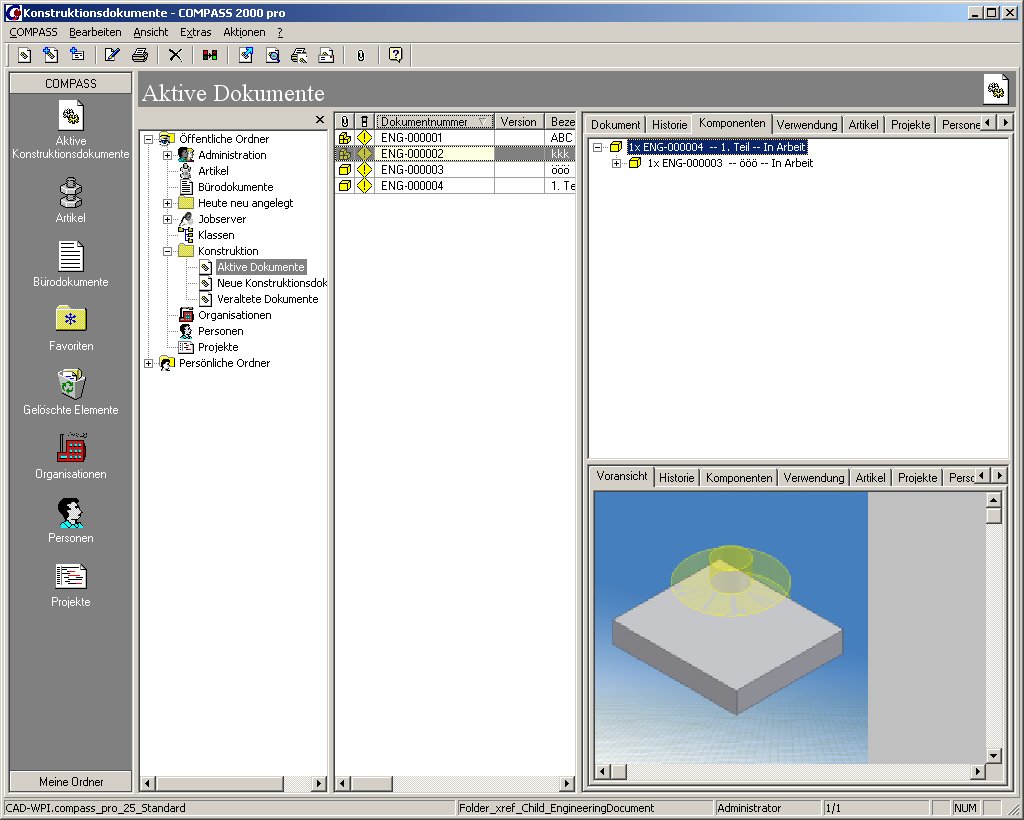The width and height of the screenshot is (1024, 820).
Task: Expand Jobserver tree node
Action: point(167,219)
